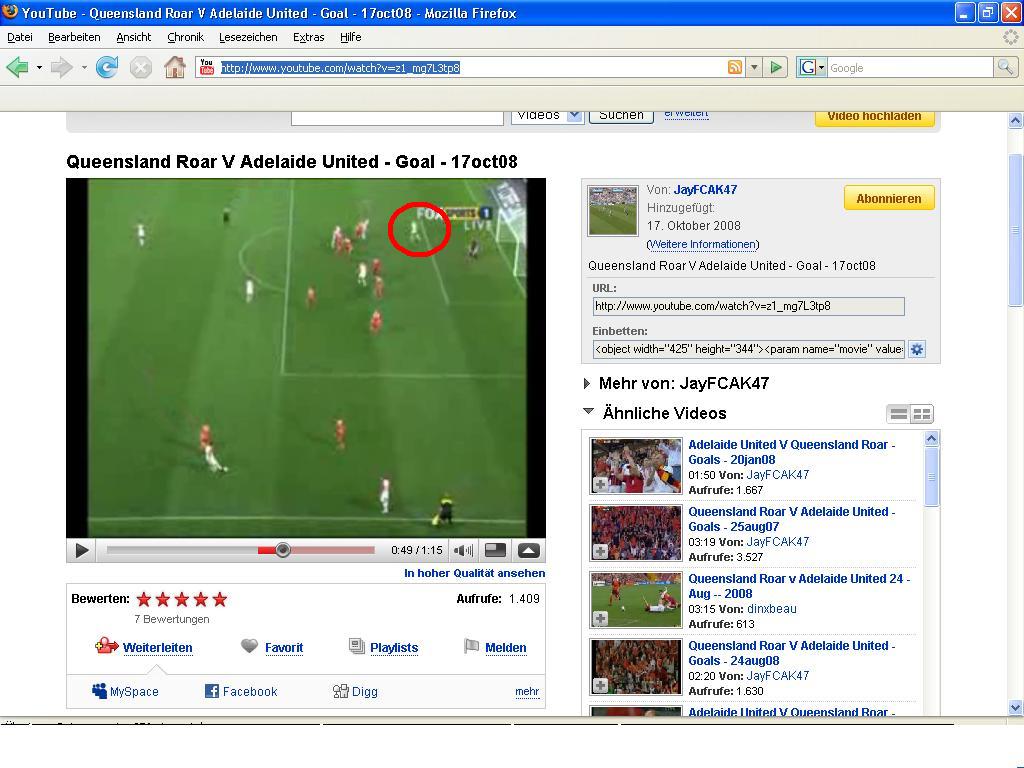Screen dimensions: 1024x768
Task: Switch related videos to list view
Action: coord(899,414)
